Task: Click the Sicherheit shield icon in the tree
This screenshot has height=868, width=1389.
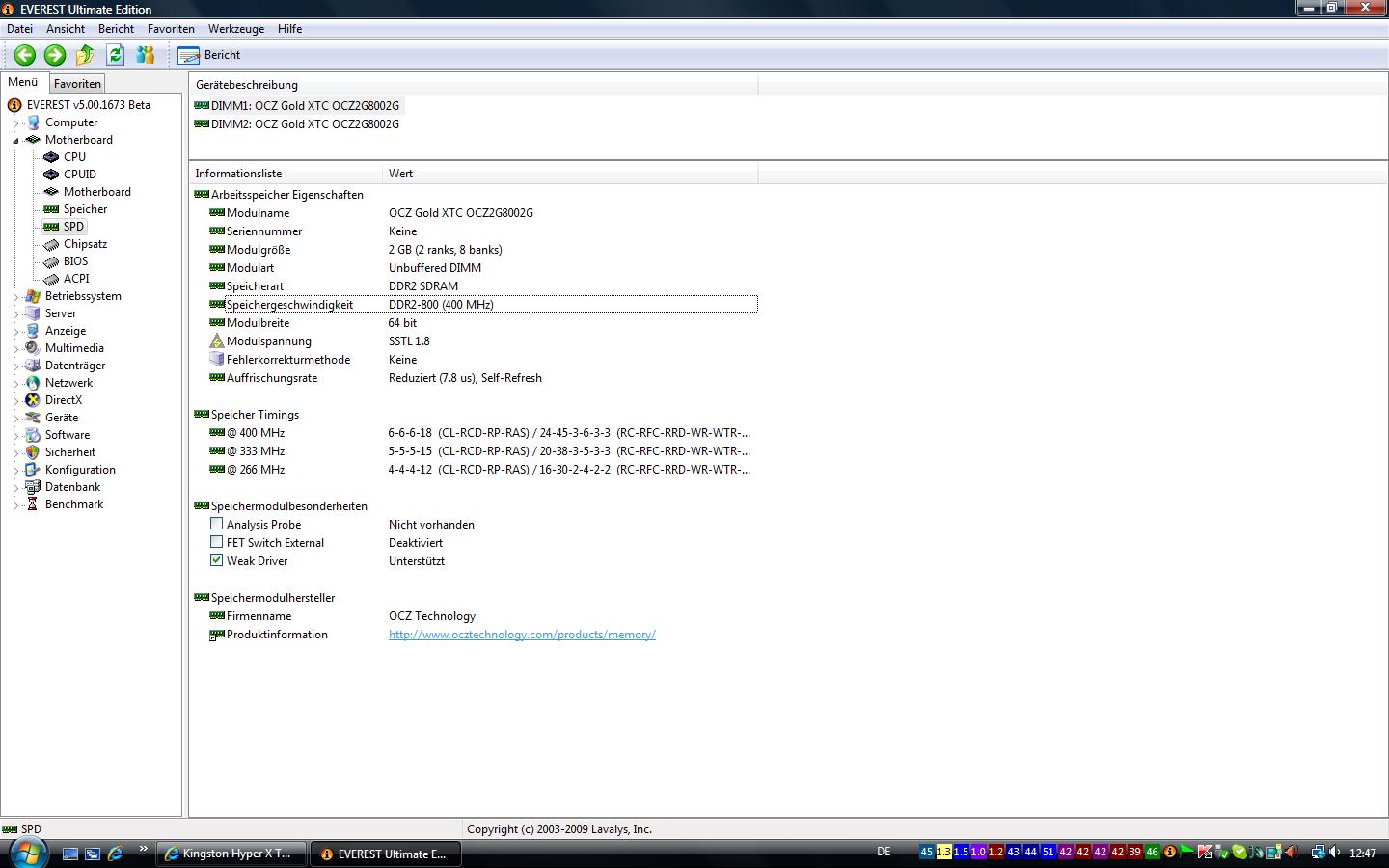Action: 33,452
